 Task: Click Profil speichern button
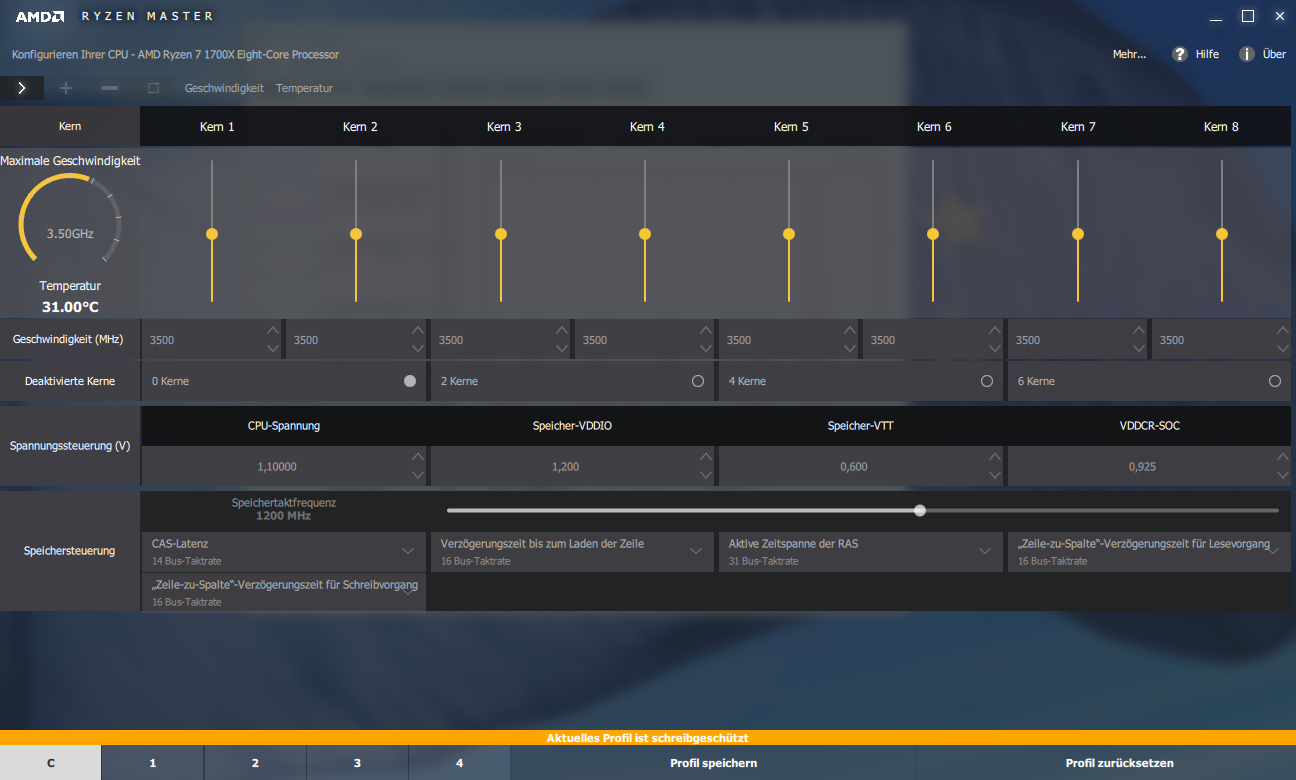click(713, 763)
